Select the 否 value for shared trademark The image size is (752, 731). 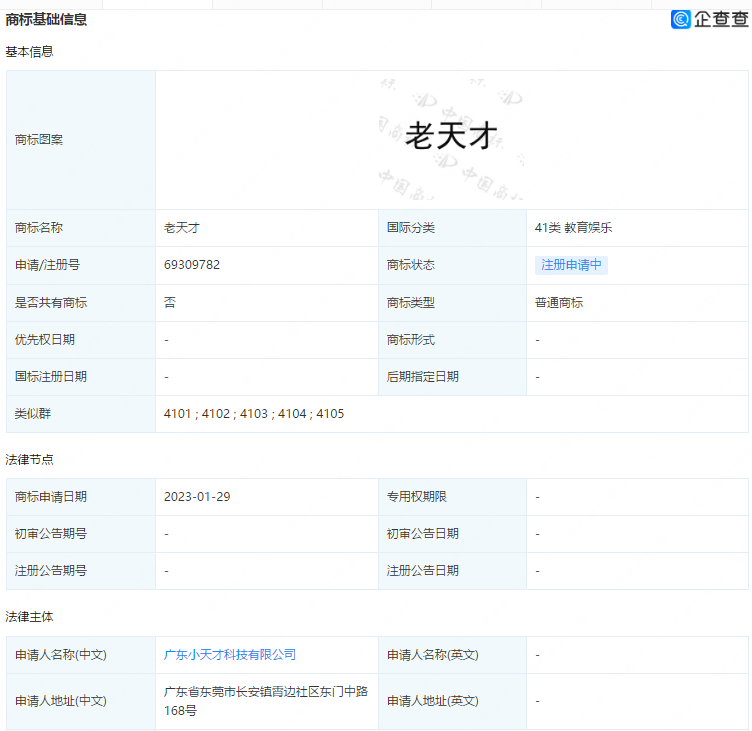[x=170, y=303]
